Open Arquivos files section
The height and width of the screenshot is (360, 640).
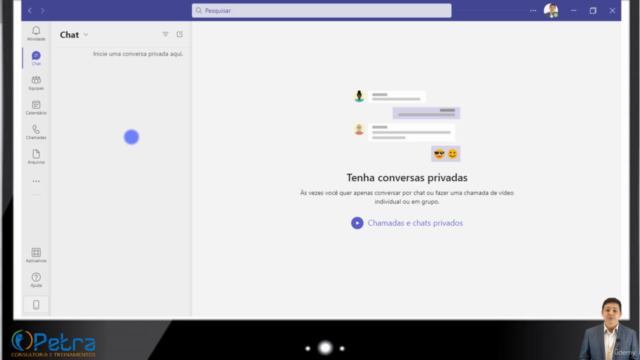coord(36,156)
